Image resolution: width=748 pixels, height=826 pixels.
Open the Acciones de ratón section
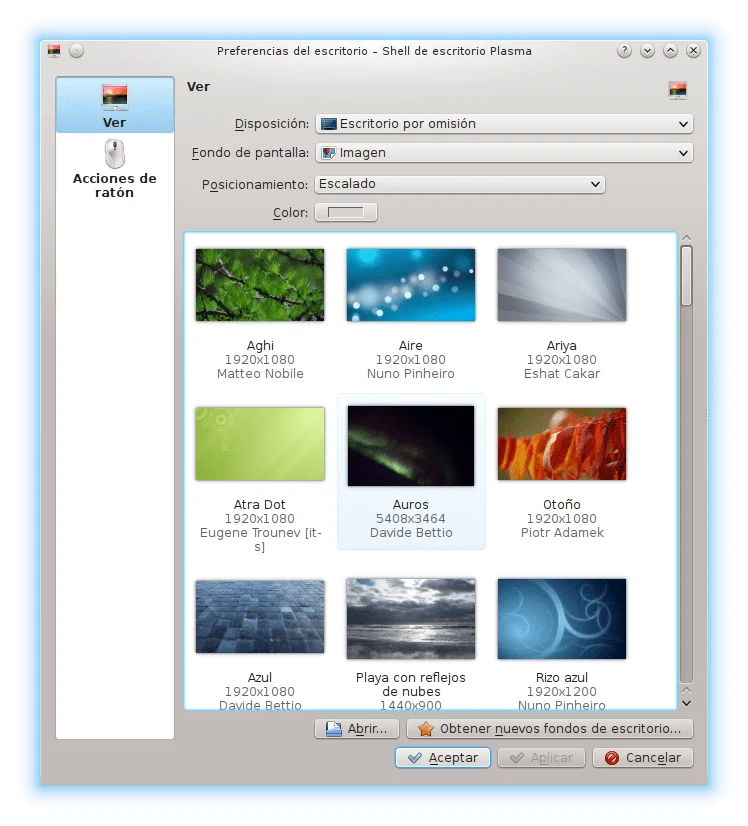115,169
